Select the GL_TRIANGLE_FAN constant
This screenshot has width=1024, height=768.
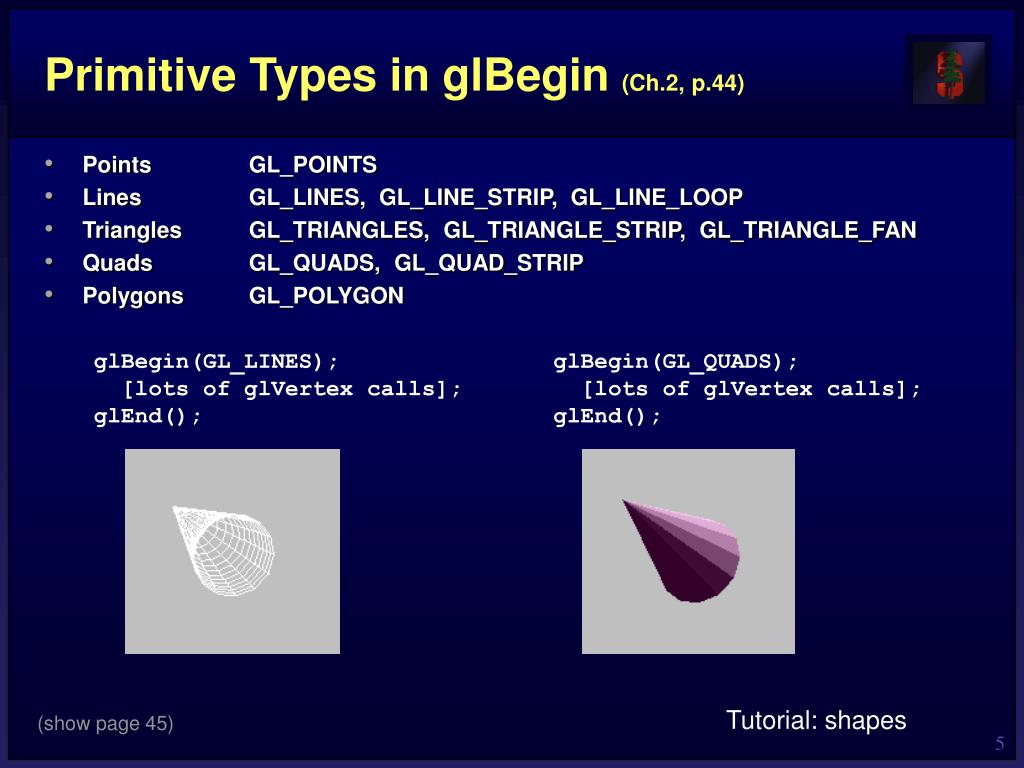808,230
